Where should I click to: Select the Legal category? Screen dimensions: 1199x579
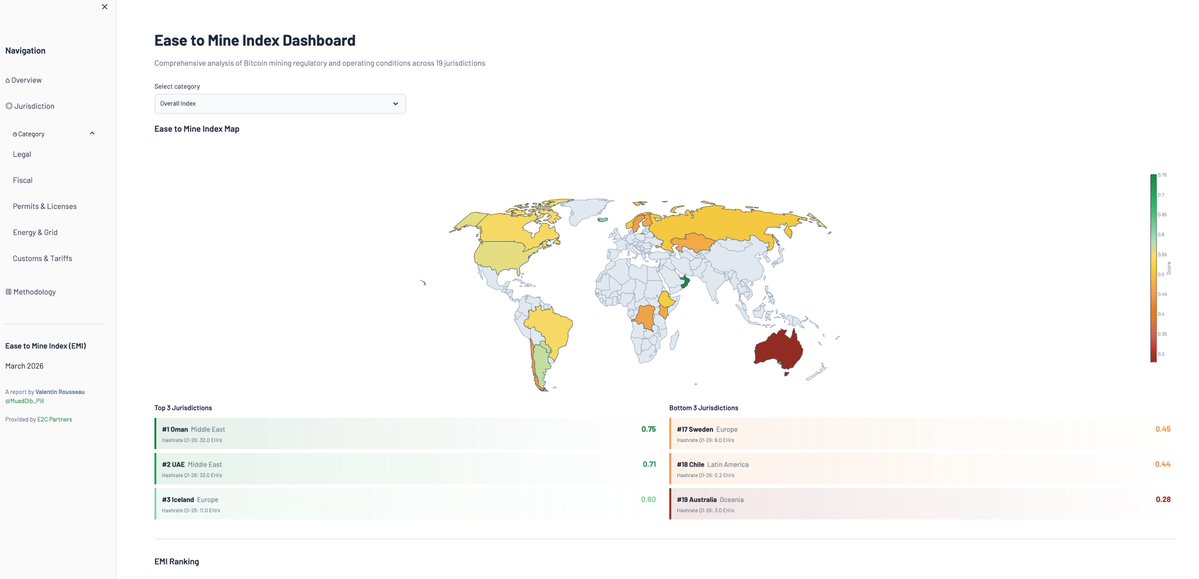22,155
